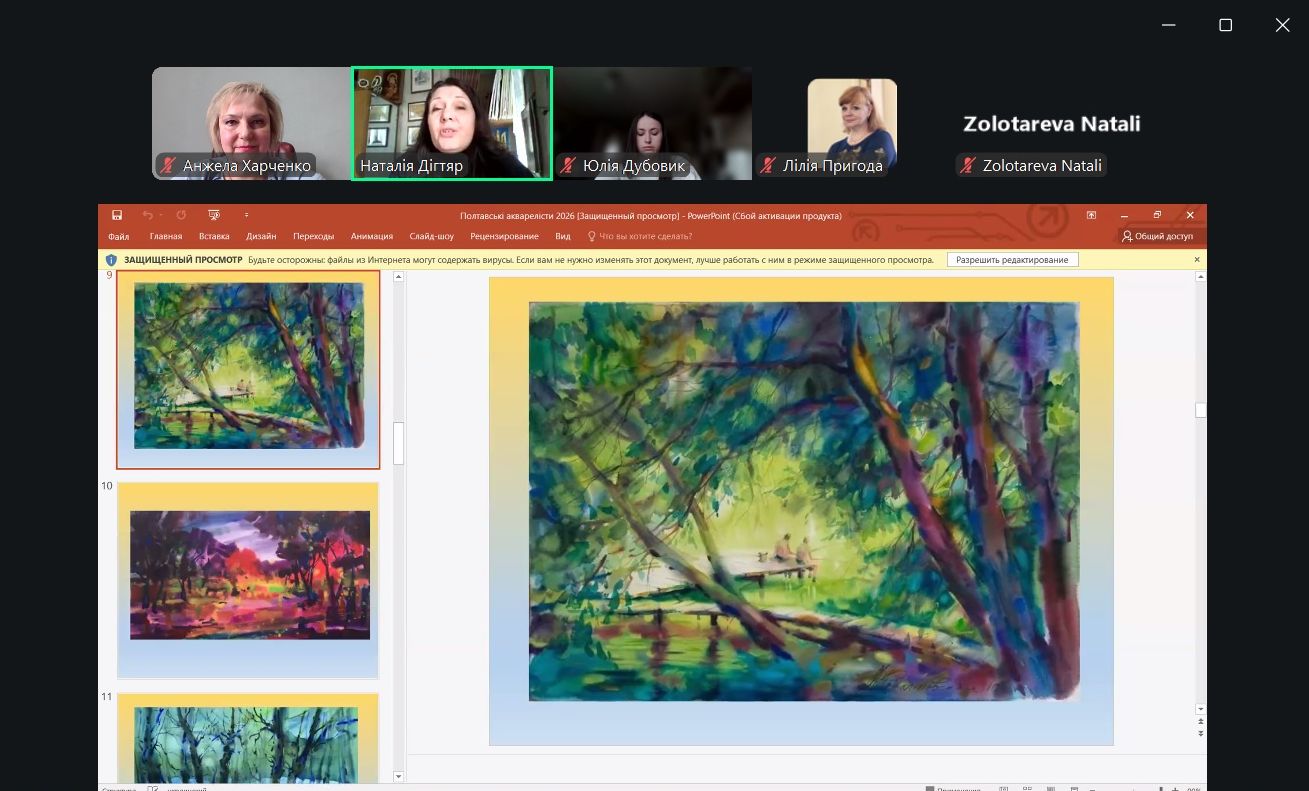Select Юлія Дубовик's video tile
This screenshot has height=791, width=1309.
coord(653,123)
